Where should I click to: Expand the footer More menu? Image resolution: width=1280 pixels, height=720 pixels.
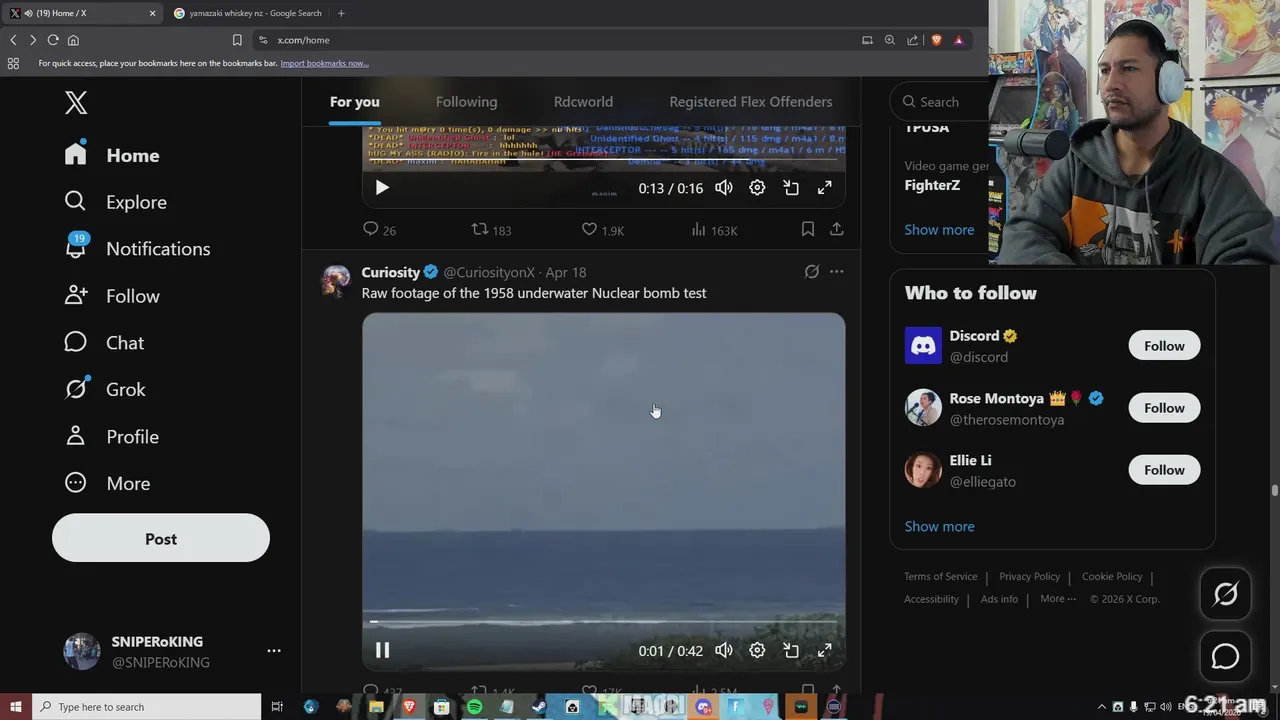[1058, 599]
